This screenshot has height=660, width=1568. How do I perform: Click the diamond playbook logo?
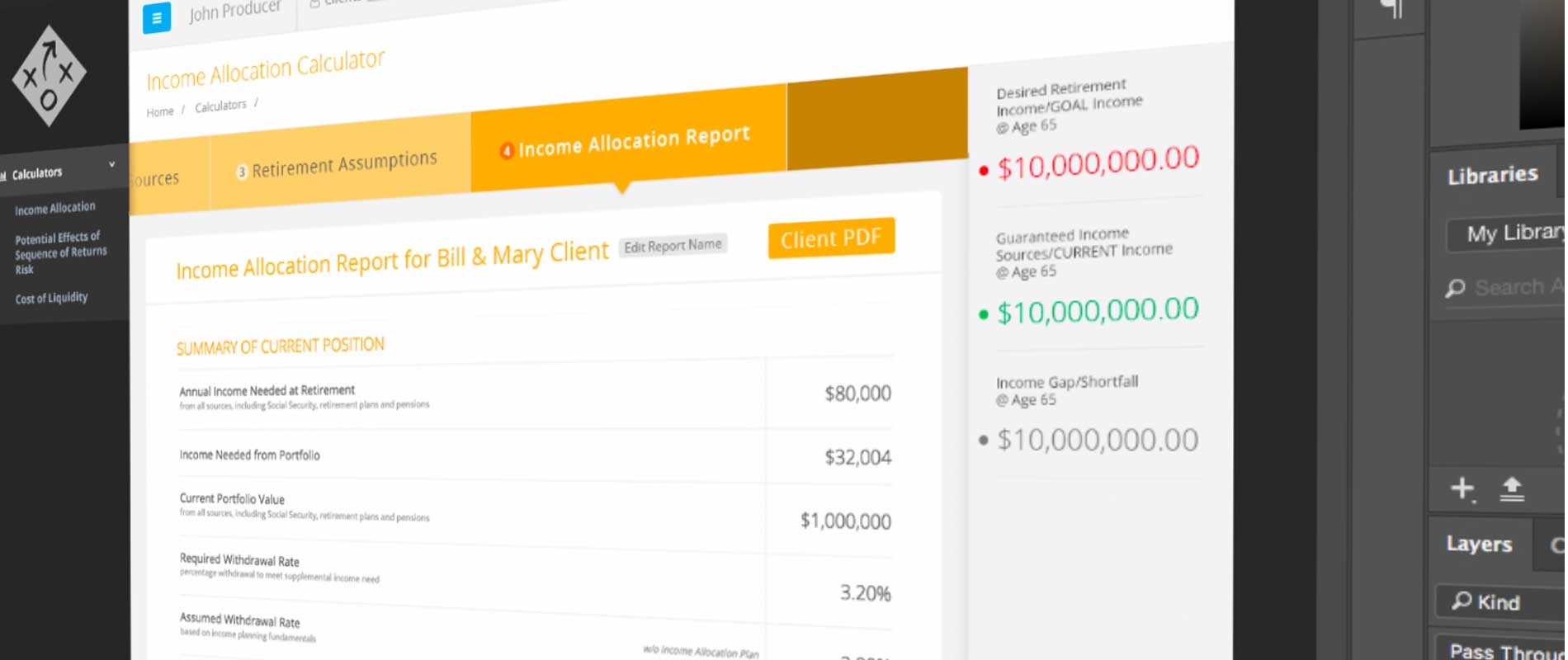tap(49, 76)
